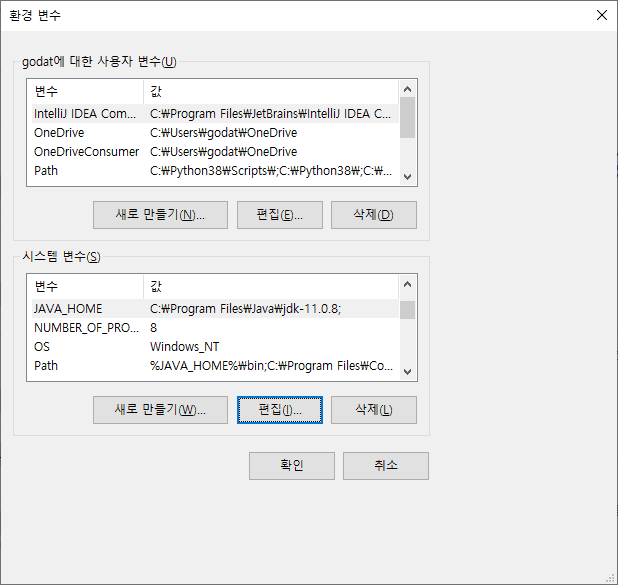Click the Windows_NT value cell
This screenshot has width=618, height=585.
pyautogui.click(x=184, y=347)
